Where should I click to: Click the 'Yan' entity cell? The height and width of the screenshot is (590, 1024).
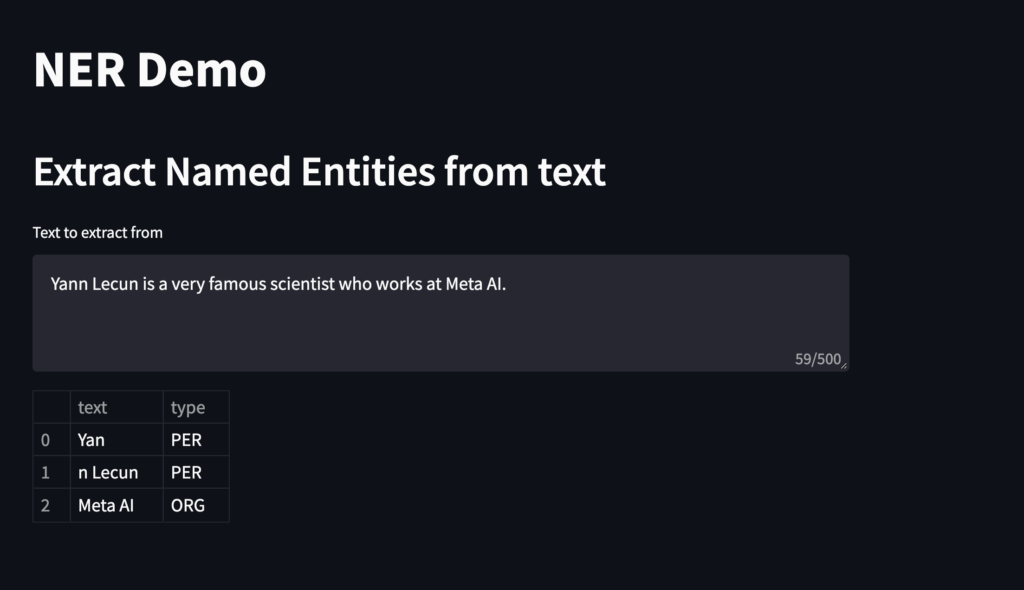coord(92,440)
